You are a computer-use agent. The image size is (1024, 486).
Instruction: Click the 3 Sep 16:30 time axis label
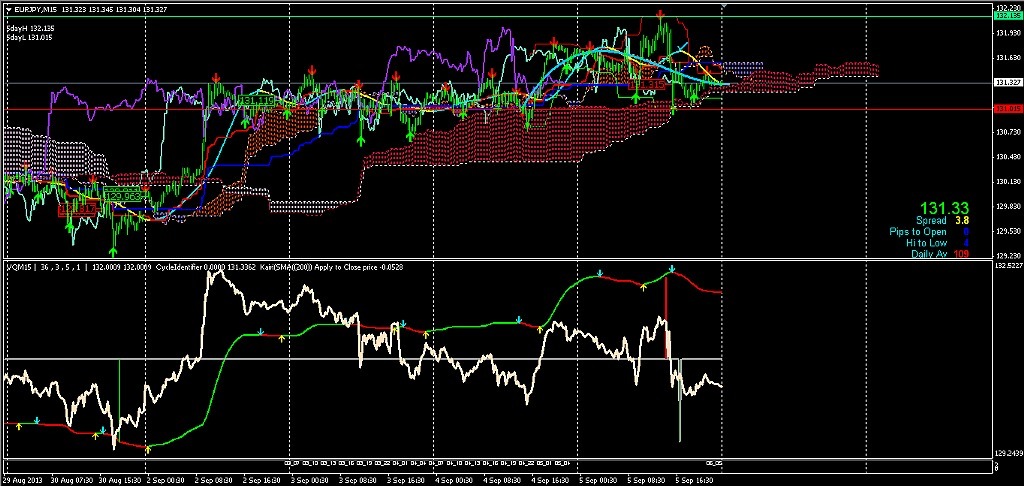pyautogui.click(x=408, y=479)
